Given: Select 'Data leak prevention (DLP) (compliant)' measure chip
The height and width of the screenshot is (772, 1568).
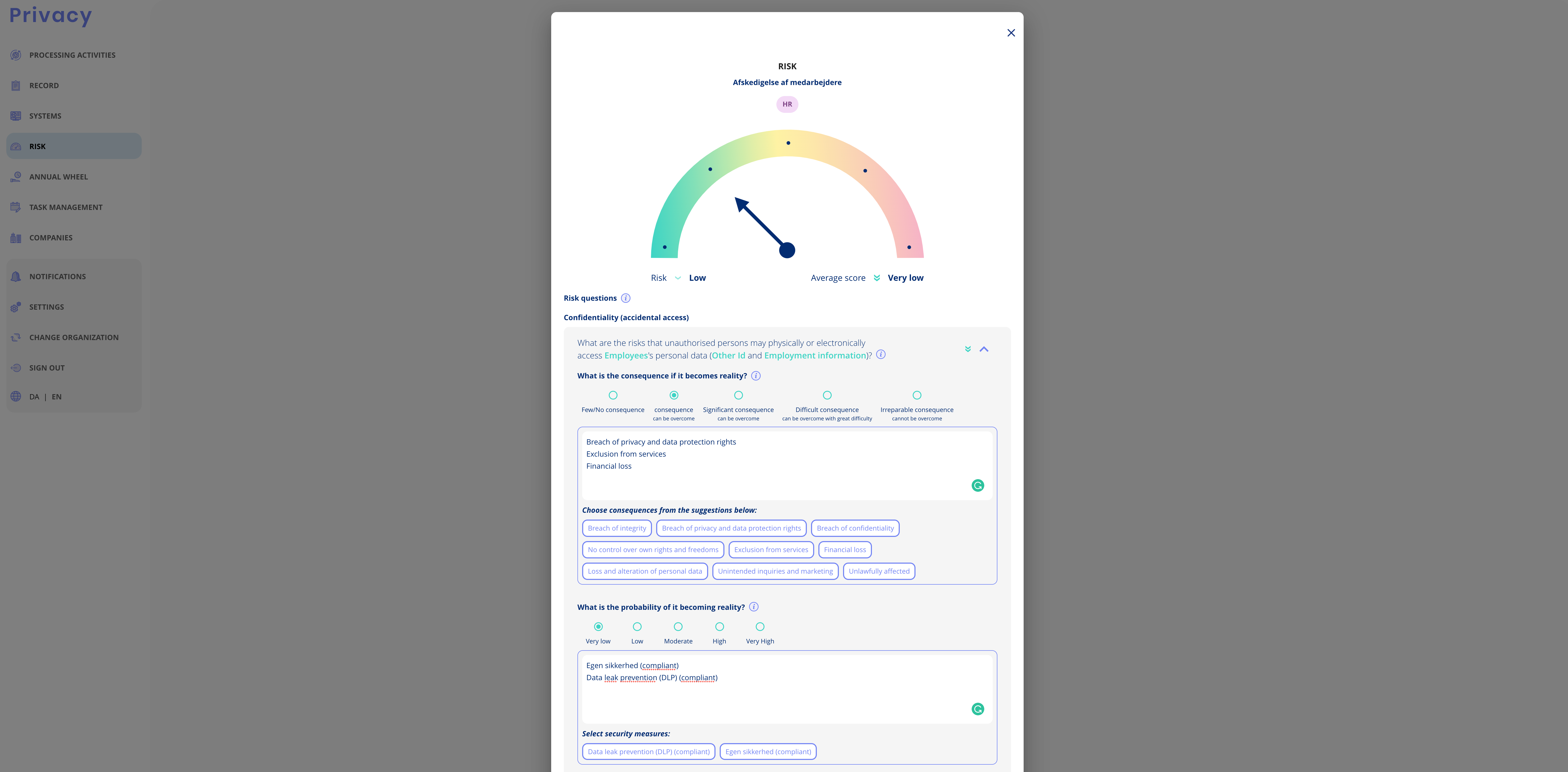Looking at the screenshot, I should (648, 751).
